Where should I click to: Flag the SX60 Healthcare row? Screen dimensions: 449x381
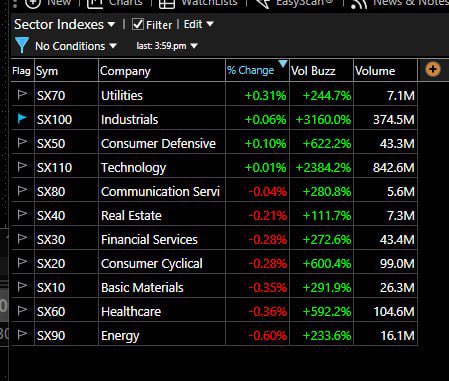22,311
